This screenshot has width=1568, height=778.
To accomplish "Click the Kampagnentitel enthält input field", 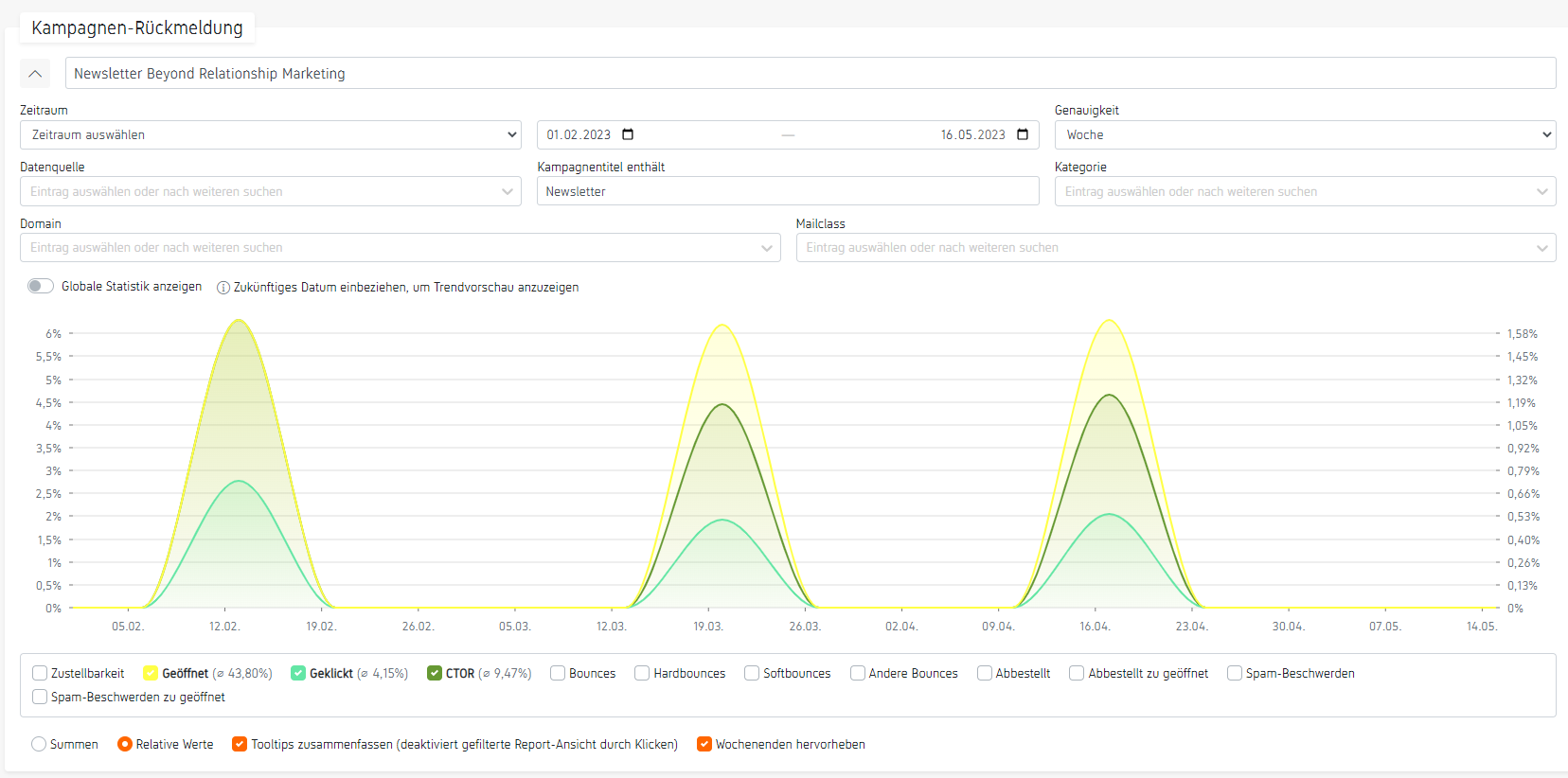I will coord(787,191).
